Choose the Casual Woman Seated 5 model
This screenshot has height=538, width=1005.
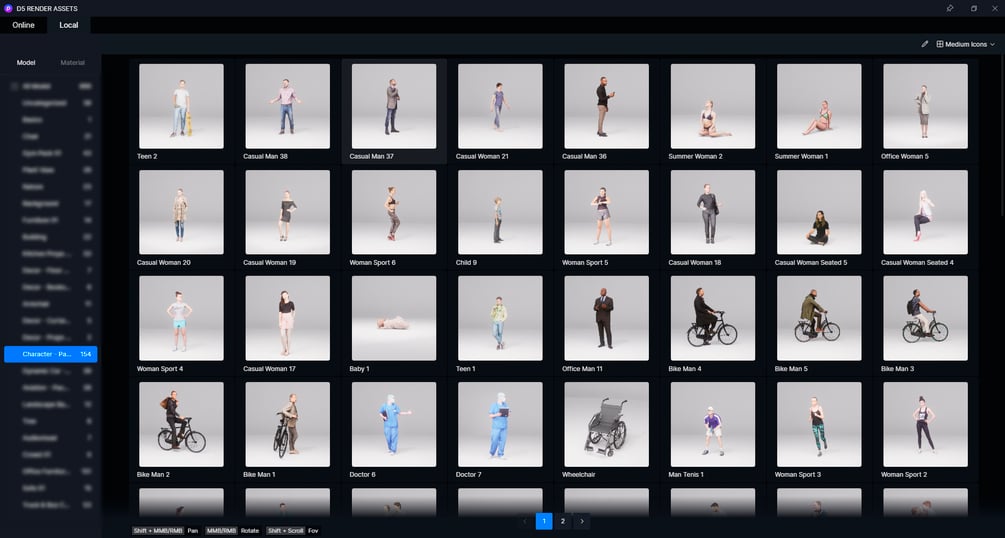[819, 212]
